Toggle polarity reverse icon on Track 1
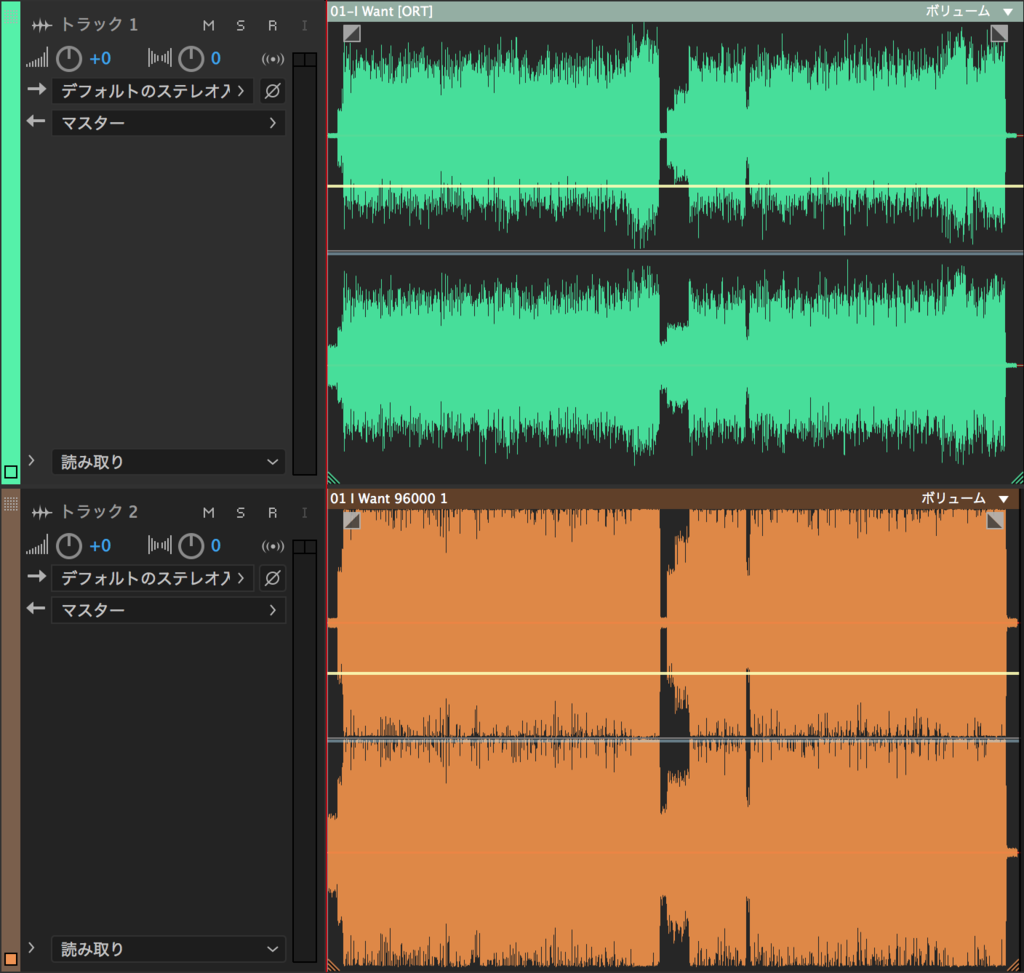The width and height of the screenshot is (1024, 973). (272, 91)
